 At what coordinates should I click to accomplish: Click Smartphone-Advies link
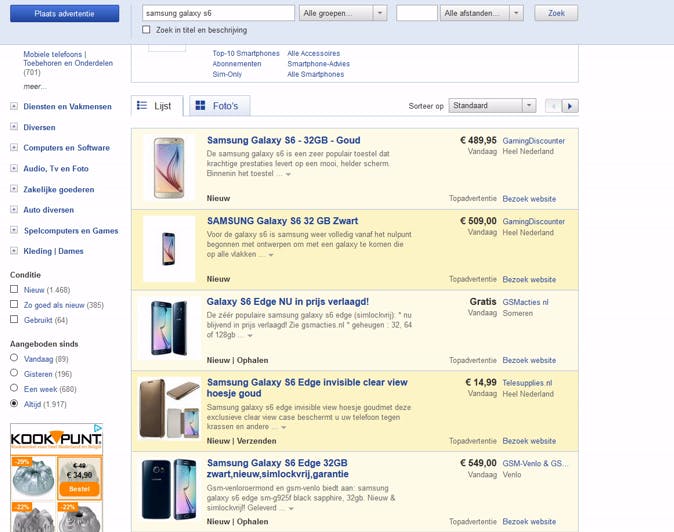point(319,64)
